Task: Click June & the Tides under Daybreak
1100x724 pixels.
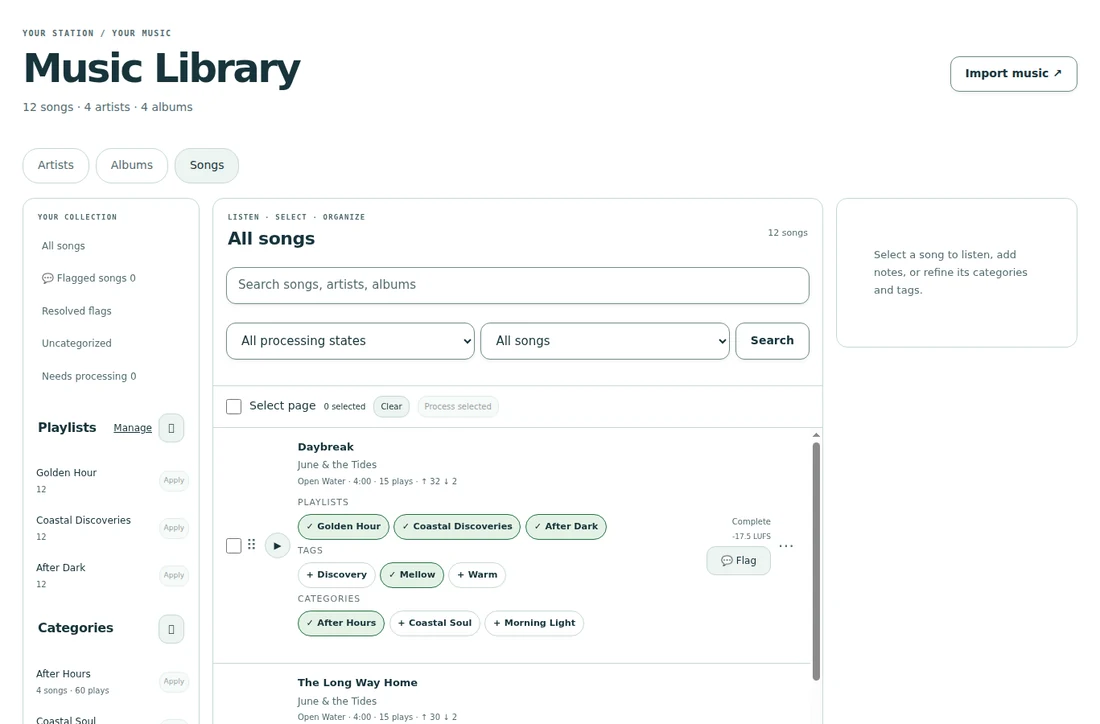Action: pyautogui.click(x=337, y=465)
